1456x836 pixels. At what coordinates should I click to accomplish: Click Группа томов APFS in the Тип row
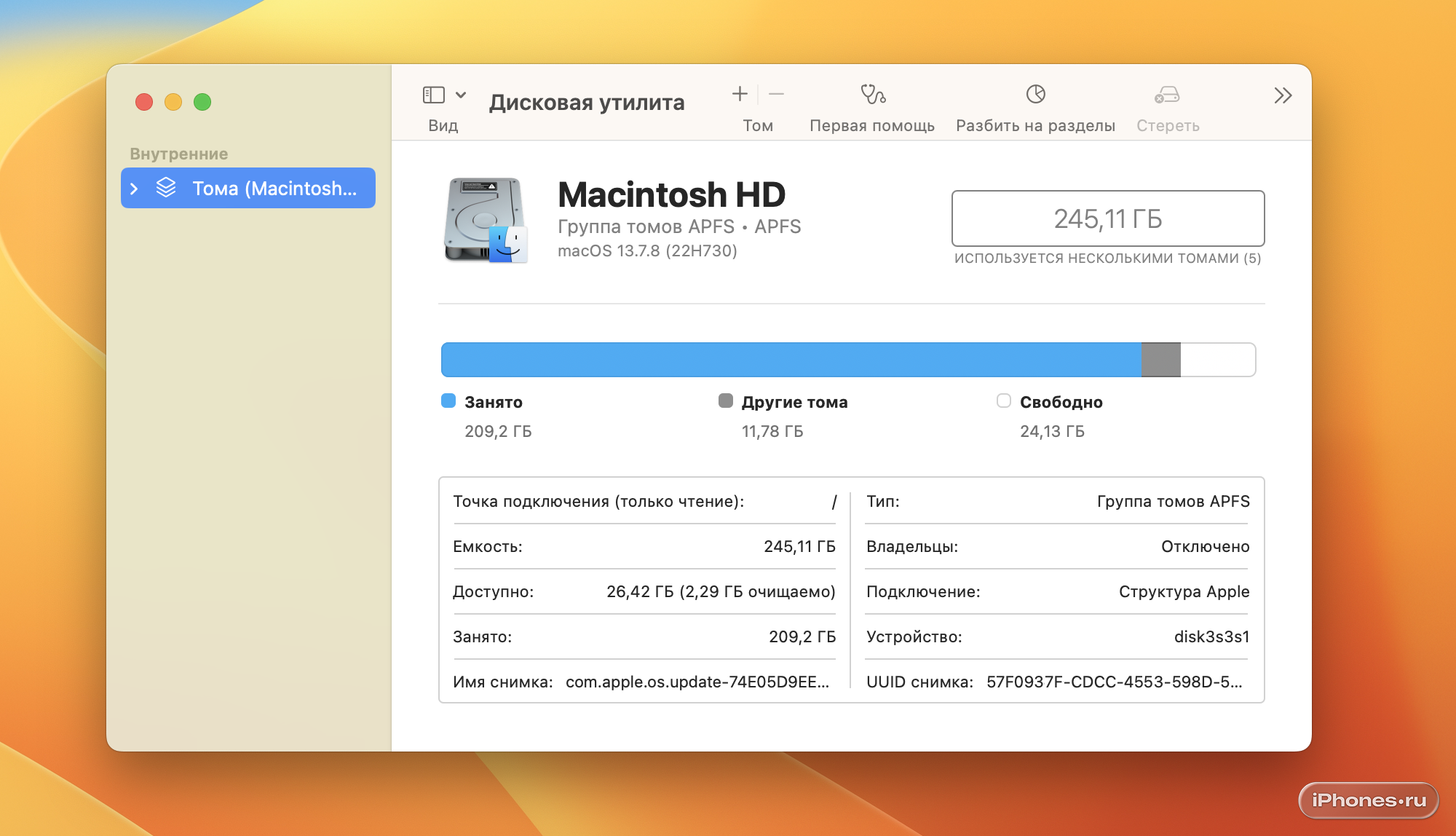[x=1174, y=502]
